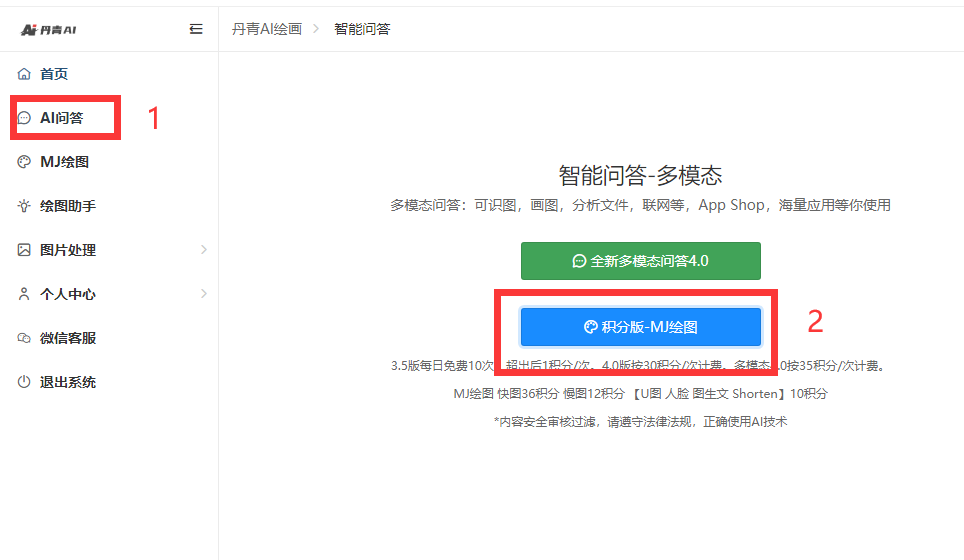Go to 丹青AI绘画 in the breadcrumb
This screenshot has height=560, width=964.
[x=266, y=29]
